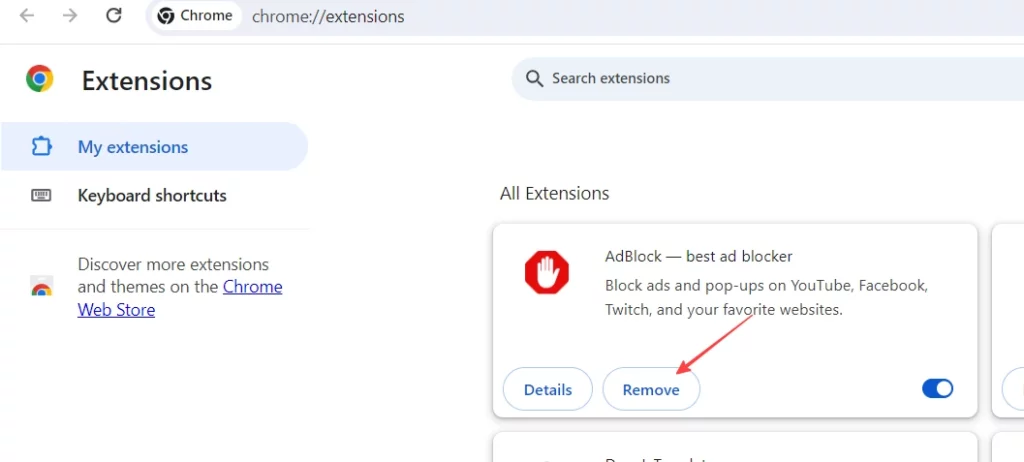Viewport: 1024px width, 462px height.
Task: Focus the Search extensions field
Action: click(x=767, y=79)
